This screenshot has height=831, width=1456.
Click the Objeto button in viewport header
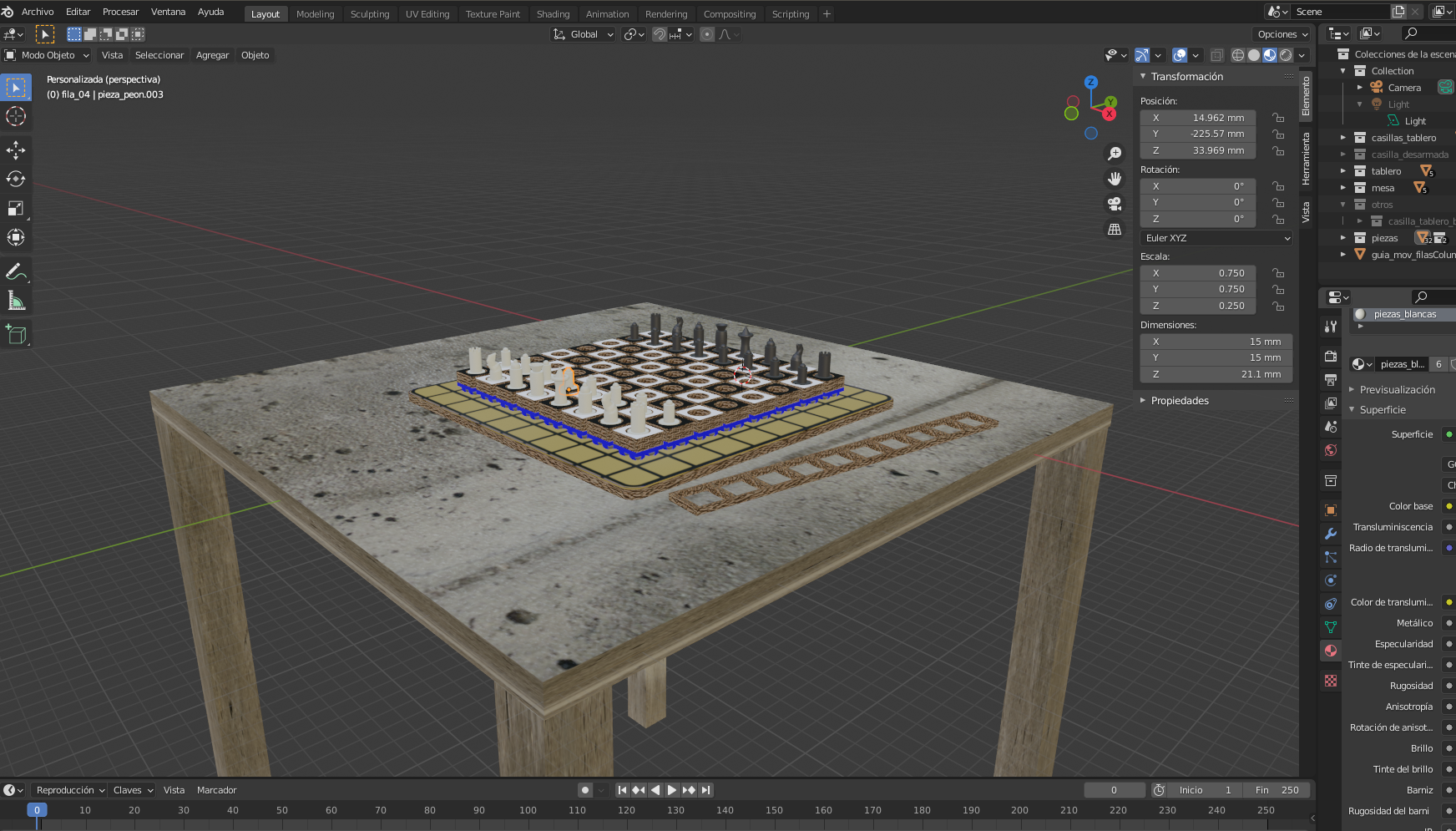[x=255, y=55]
